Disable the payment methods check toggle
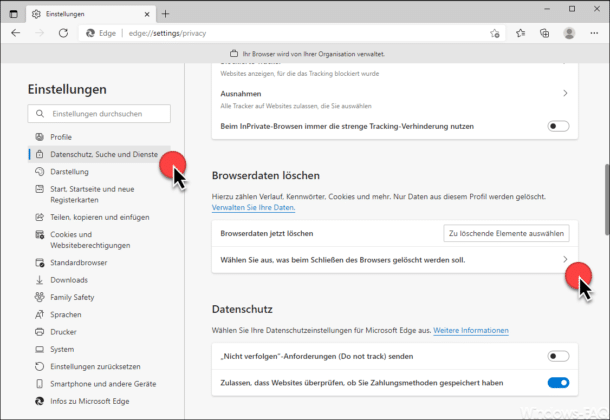This screenshot has width=610, height=420. tap(558, 382)
